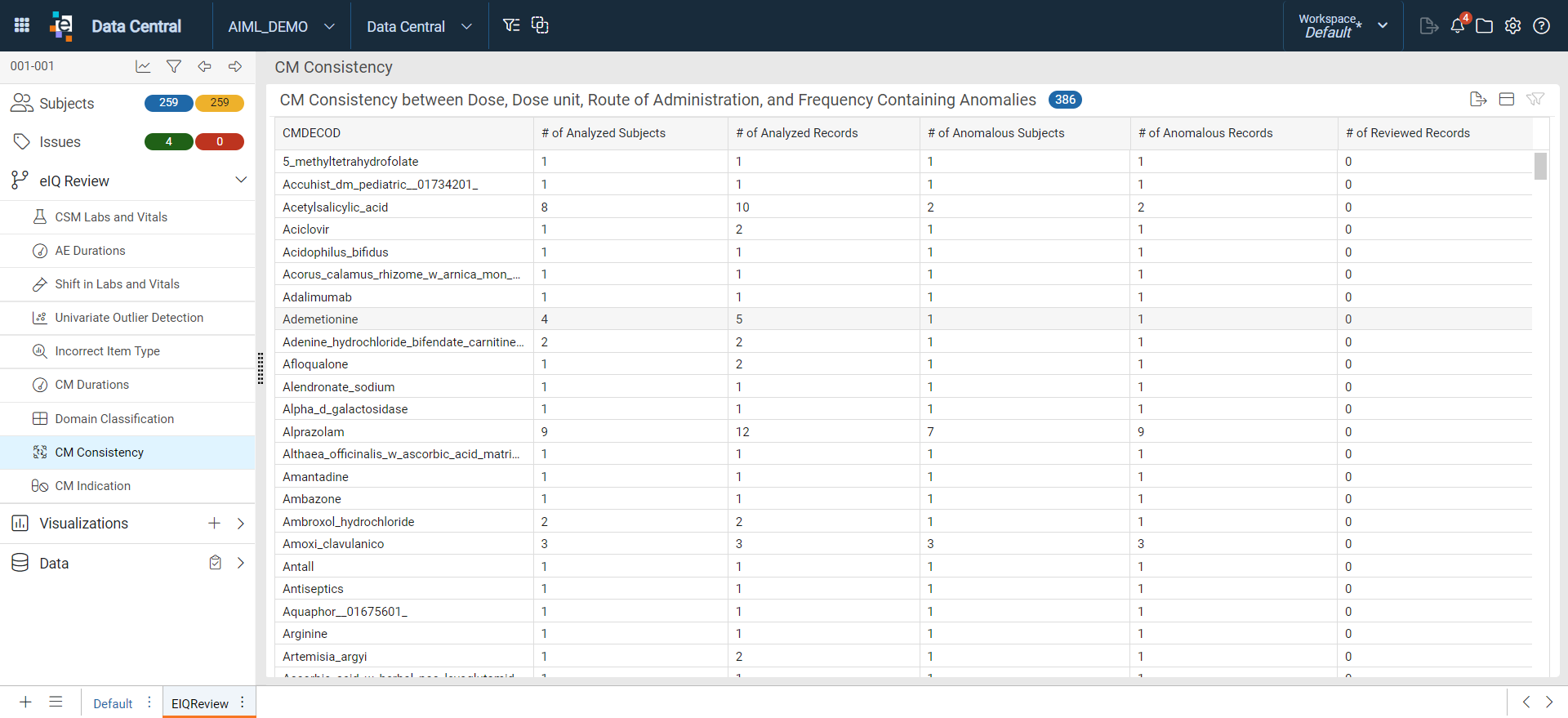Click the table vertical scrollbar thumb
Screen dimensions: 1568x718
pos(1540,166)
